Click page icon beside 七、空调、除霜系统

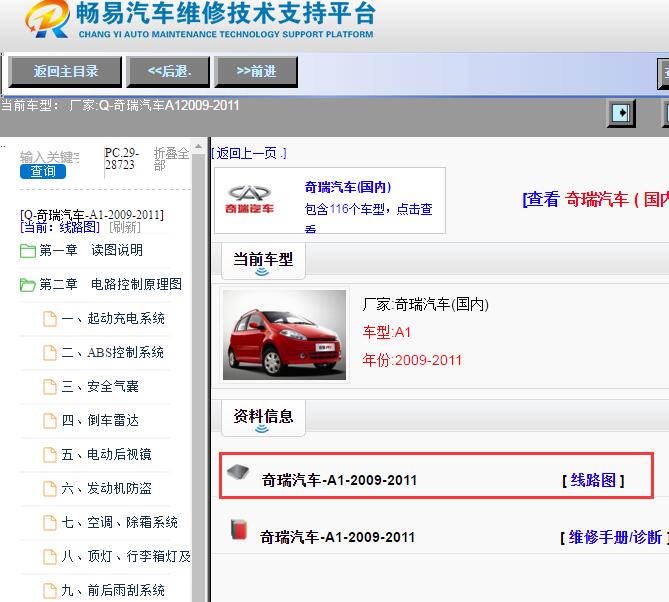click(x=50, y=523)
